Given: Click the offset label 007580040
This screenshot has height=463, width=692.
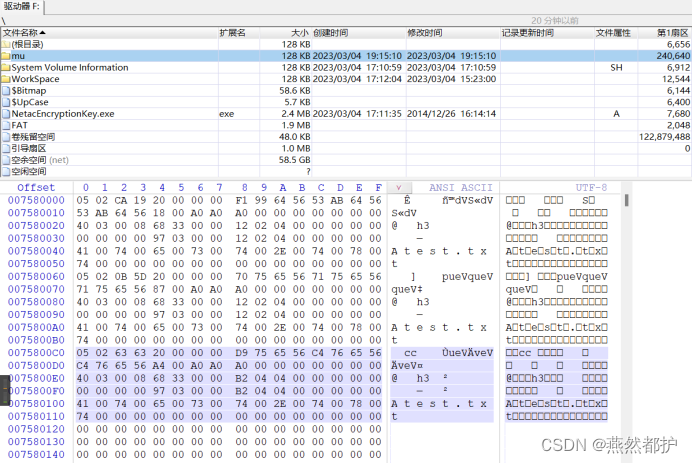Looking at the screenshot, I should coord(36,251).
